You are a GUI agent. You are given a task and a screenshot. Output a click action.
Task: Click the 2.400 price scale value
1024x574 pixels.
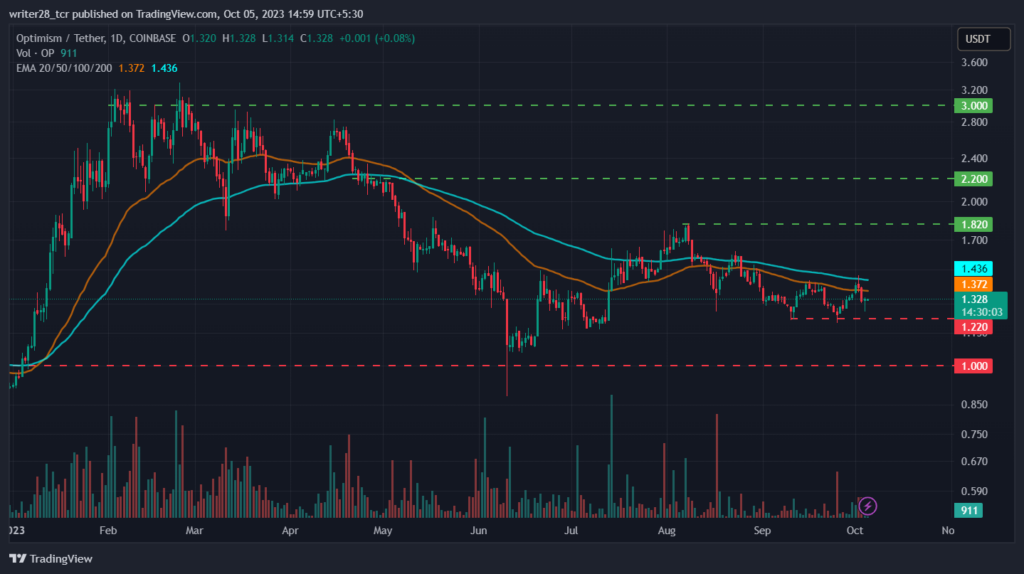pyautogui.click(x=974, y=158)
